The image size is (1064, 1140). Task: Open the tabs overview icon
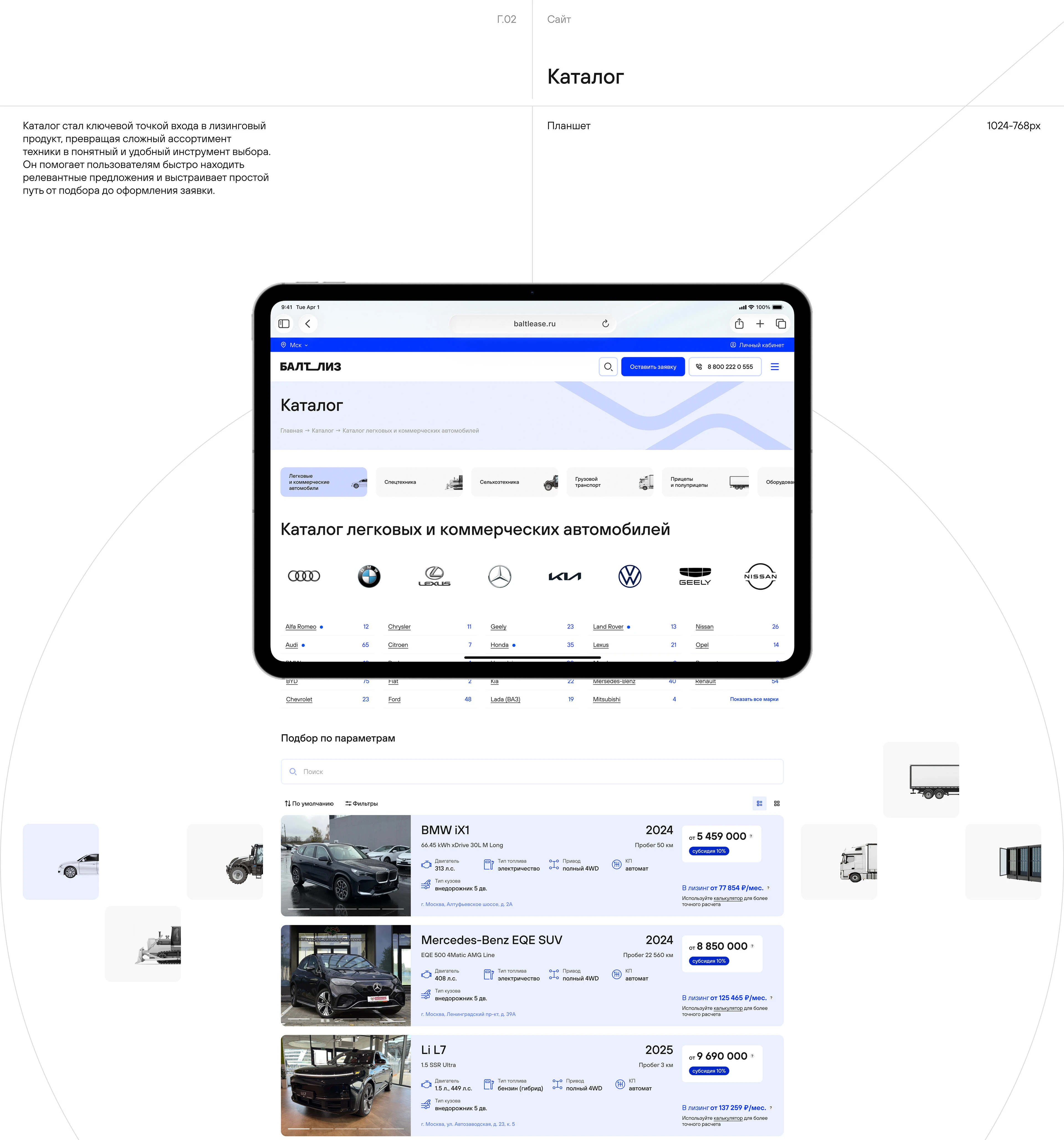coord(780,324)
